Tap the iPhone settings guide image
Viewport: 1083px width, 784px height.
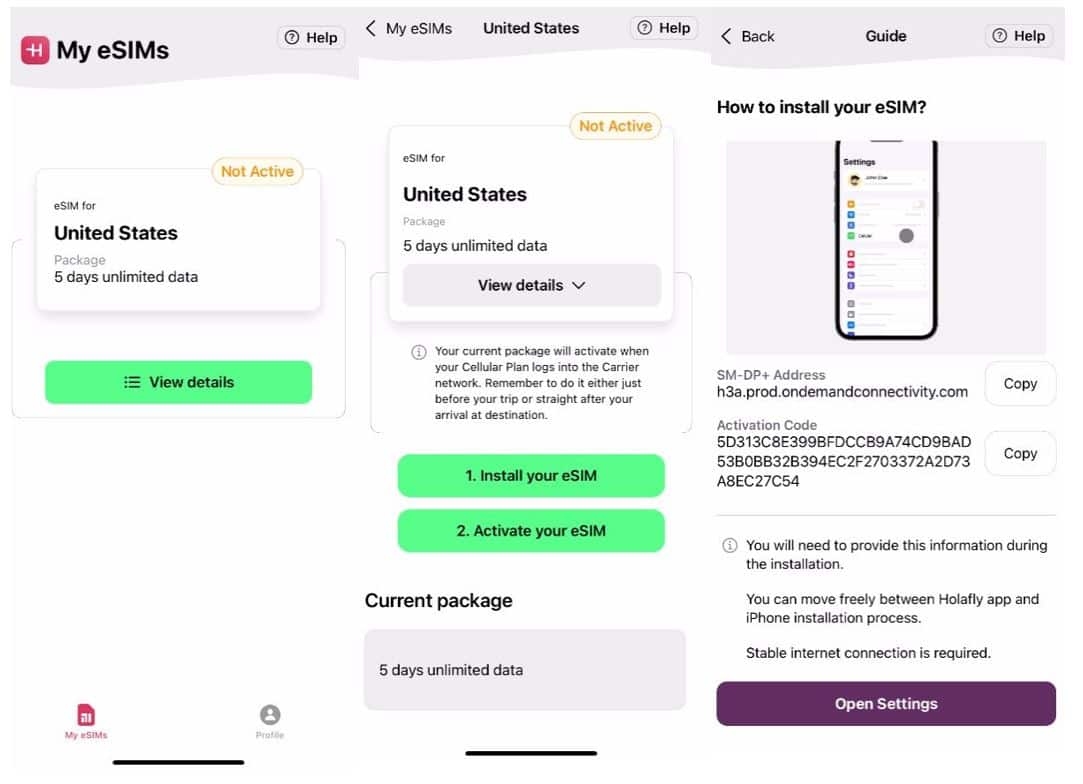885,247
